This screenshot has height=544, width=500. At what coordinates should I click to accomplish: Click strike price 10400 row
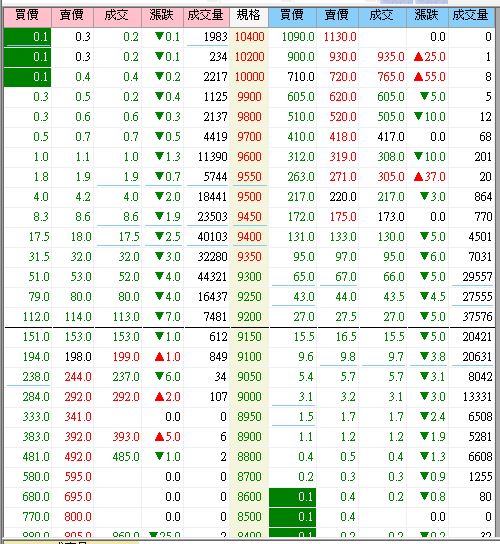coord(249,37)
